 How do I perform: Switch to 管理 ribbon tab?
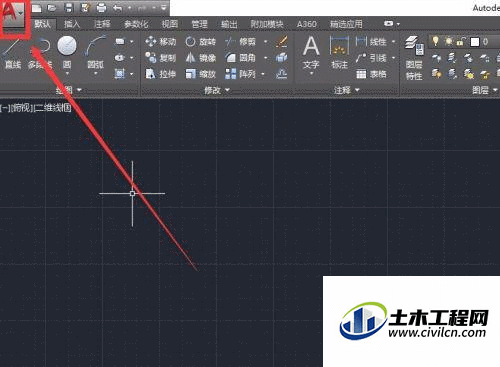click(x=199, y=24)
